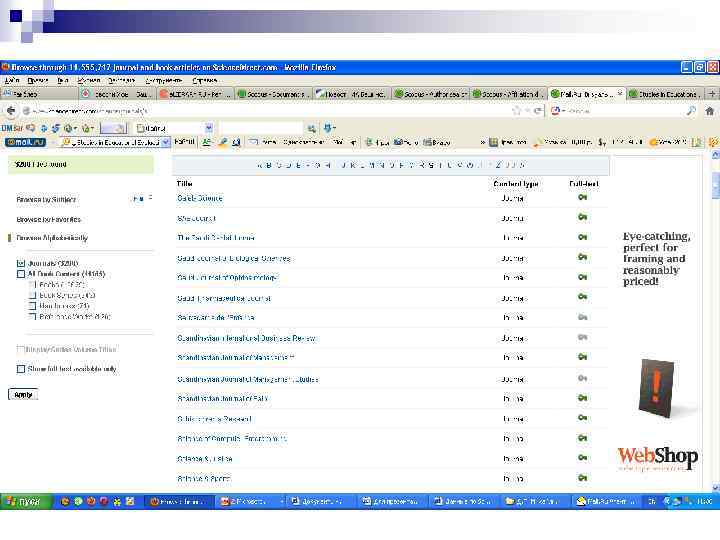The height and width of the screenshot is (540, 720).
Task: Click the toolbar search go icon
Action: tap(312, 128)
